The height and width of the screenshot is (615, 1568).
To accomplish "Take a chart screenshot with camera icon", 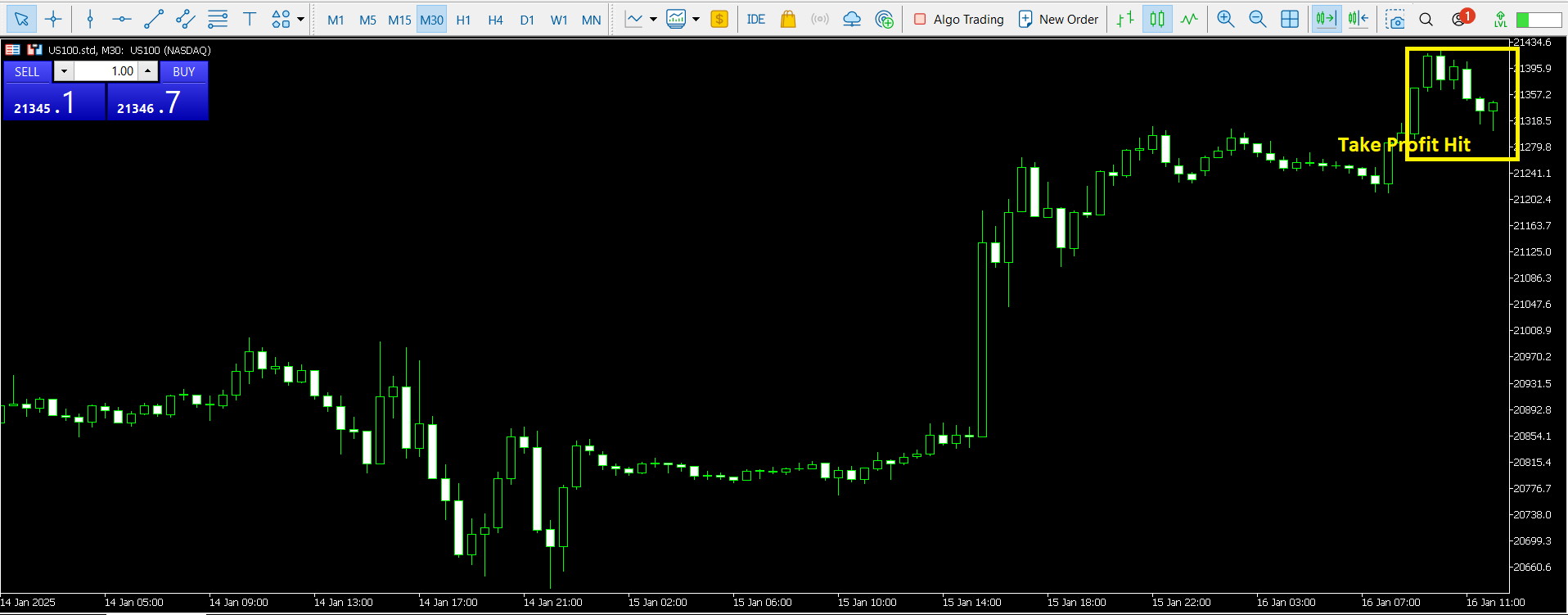I will point(1395,20).
